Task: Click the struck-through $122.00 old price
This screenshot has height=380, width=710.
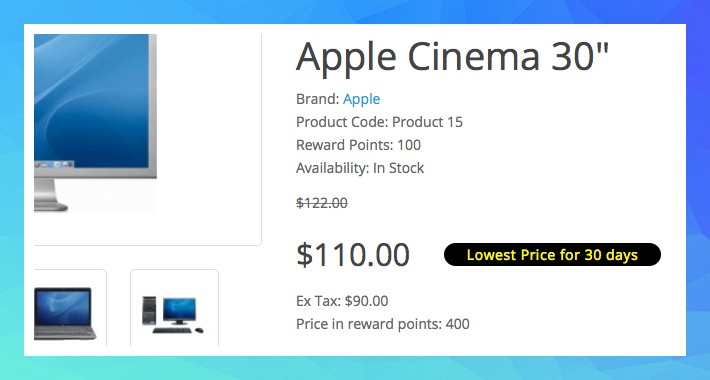Action: 322,203
